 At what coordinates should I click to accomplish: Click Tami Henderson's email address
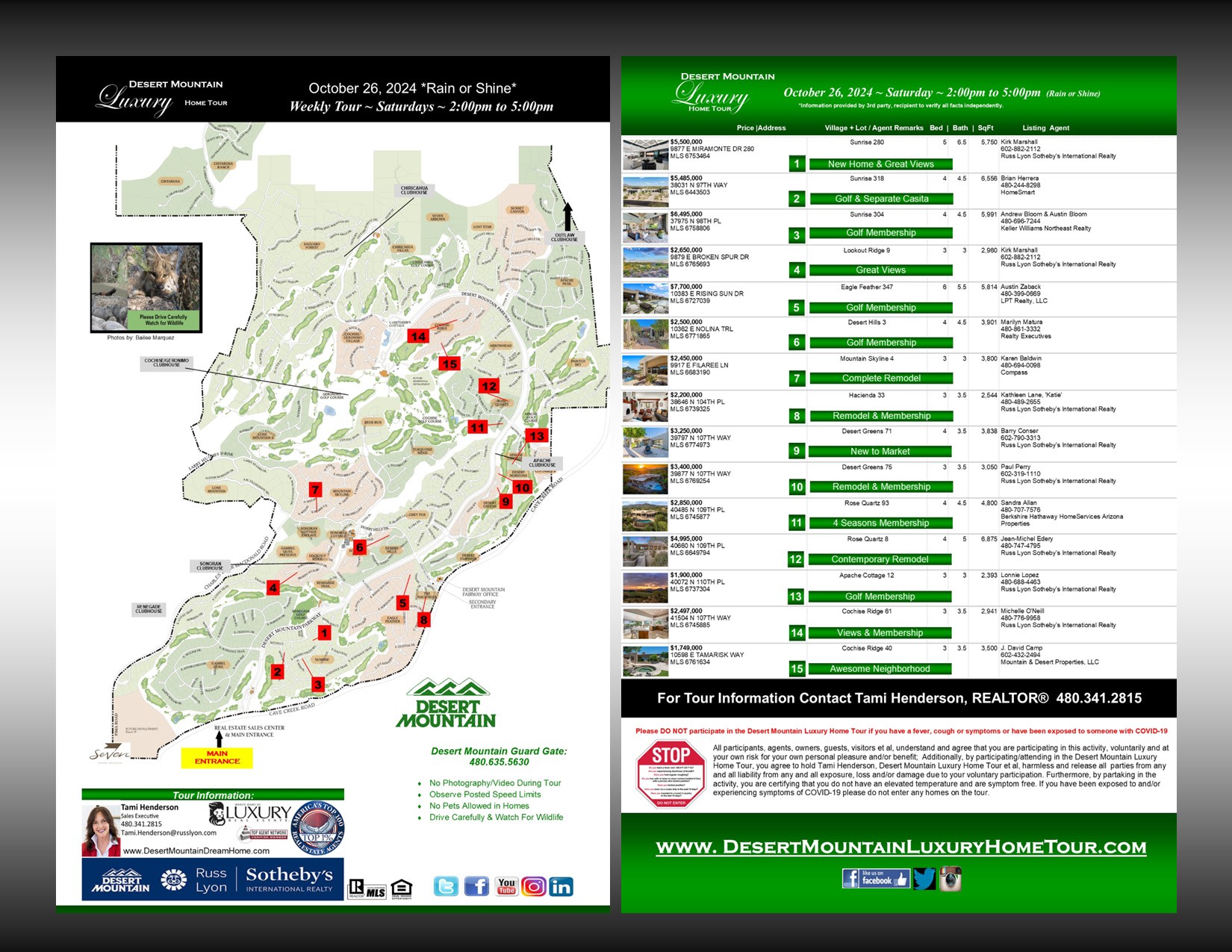point(169,833)
